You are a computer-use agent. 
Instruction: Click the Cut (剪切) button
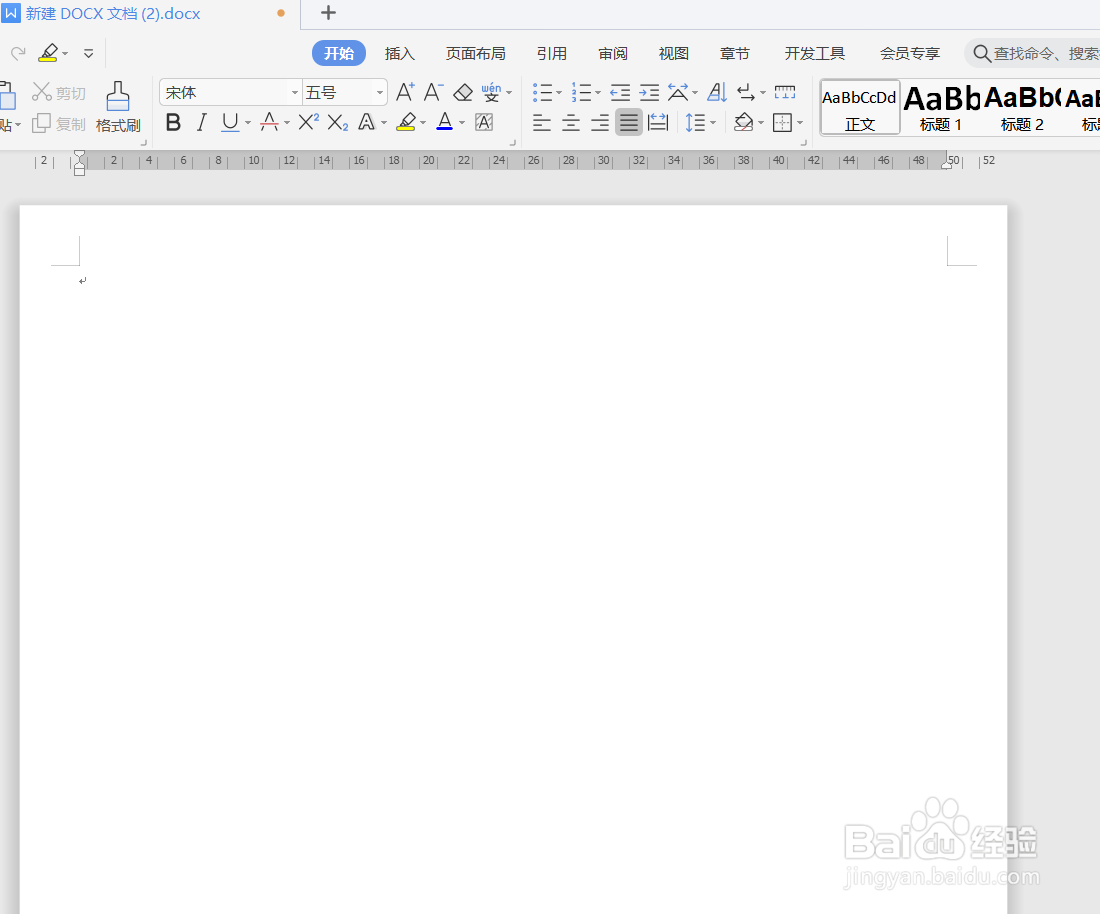coord(59,93)
